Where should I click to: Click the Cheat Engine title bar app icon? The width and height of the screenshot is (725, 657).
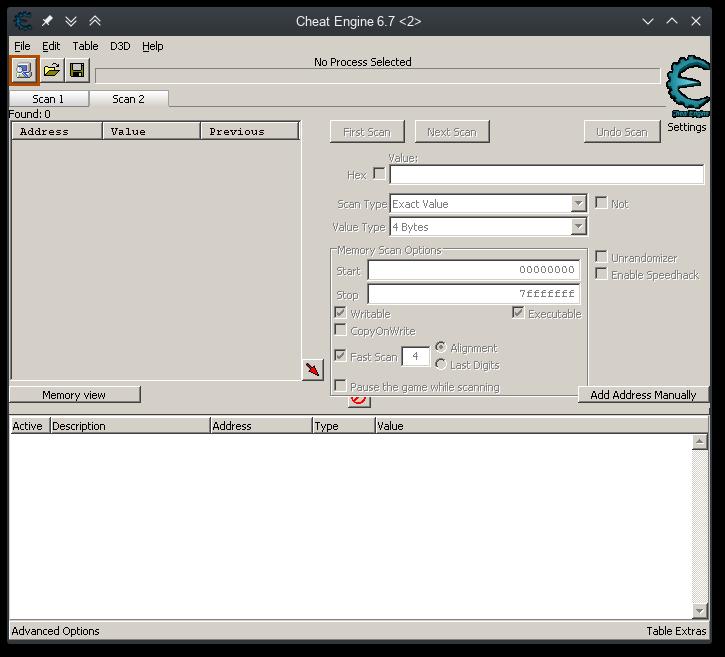22,21
